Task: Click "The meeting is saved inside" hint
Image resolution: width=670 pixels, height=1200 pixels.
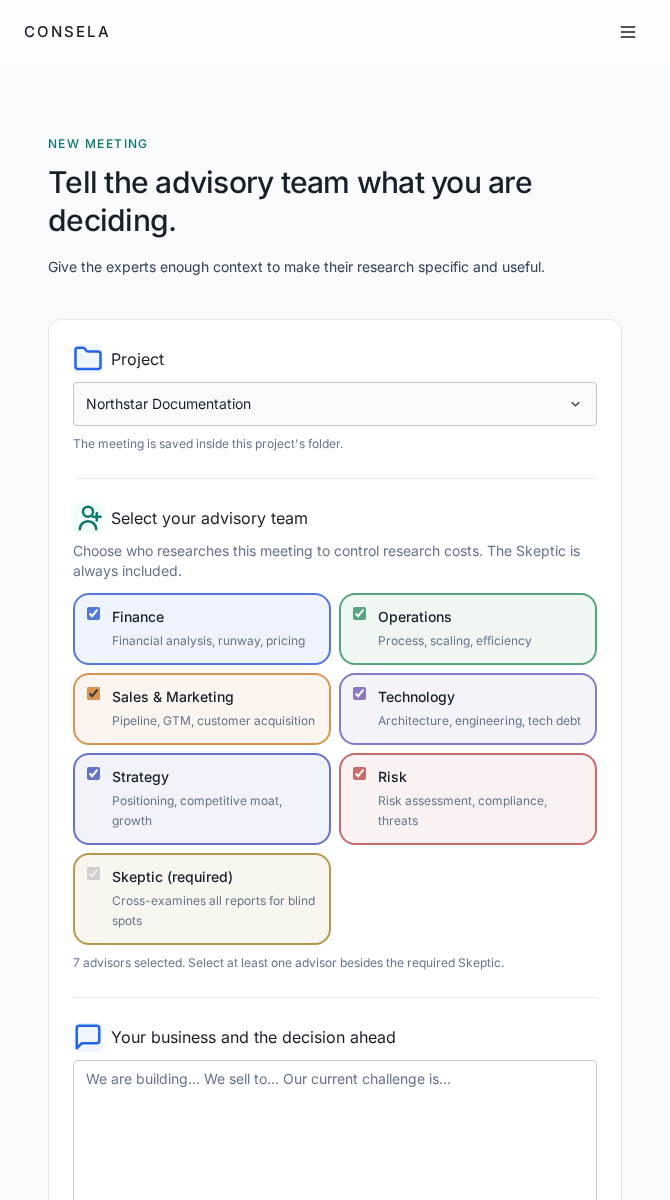Action: pyautogui.click(x=208, y=444)
